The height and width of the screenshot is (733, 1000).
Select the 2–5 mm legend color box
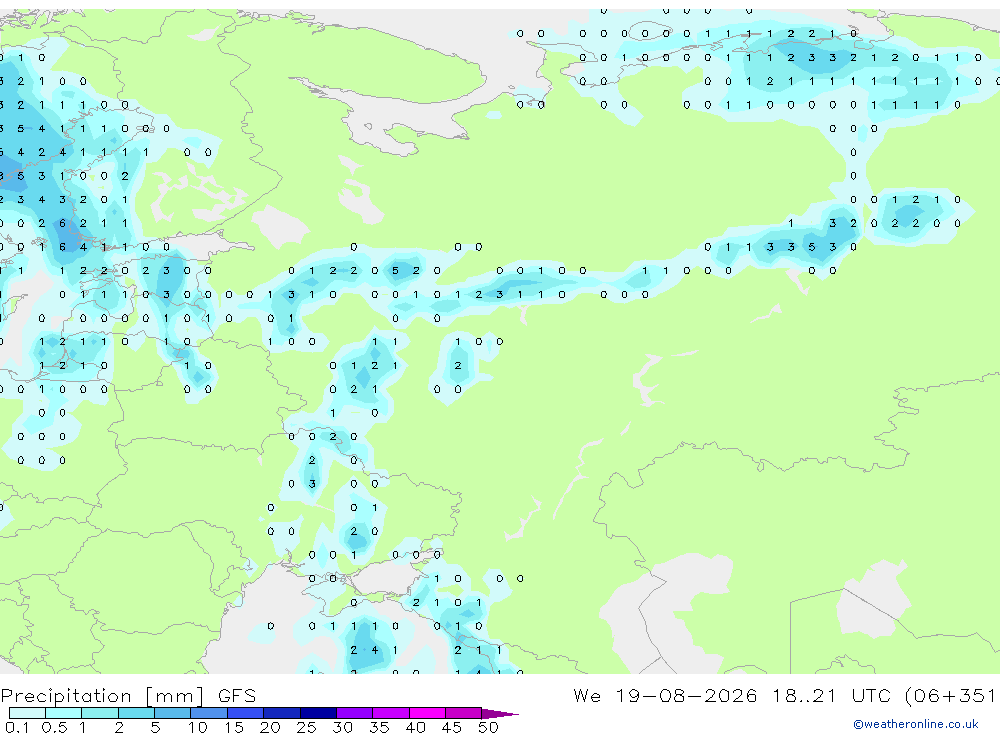click(x=136, y=713)
